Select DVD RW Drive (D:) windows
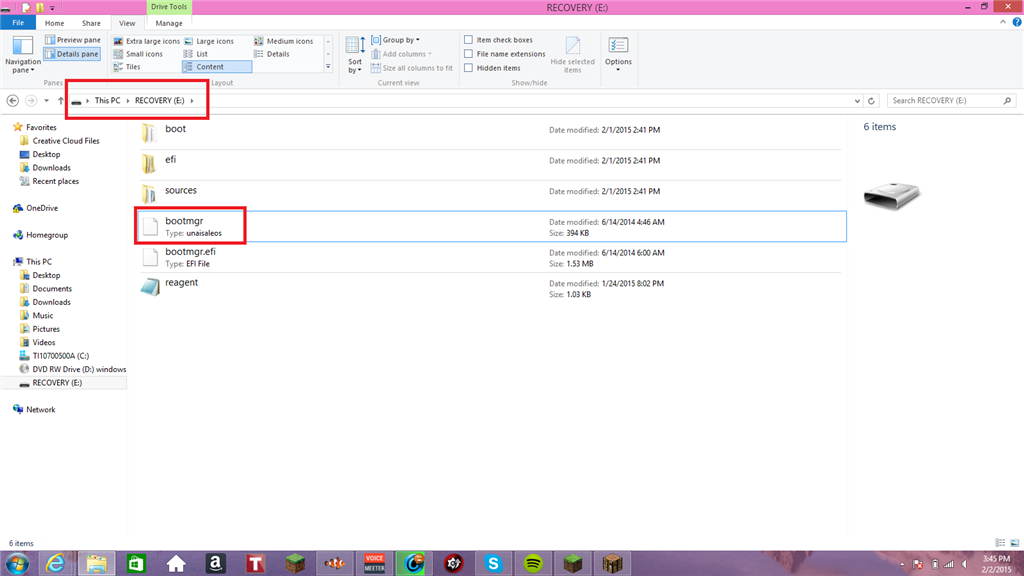 point(72,369)
